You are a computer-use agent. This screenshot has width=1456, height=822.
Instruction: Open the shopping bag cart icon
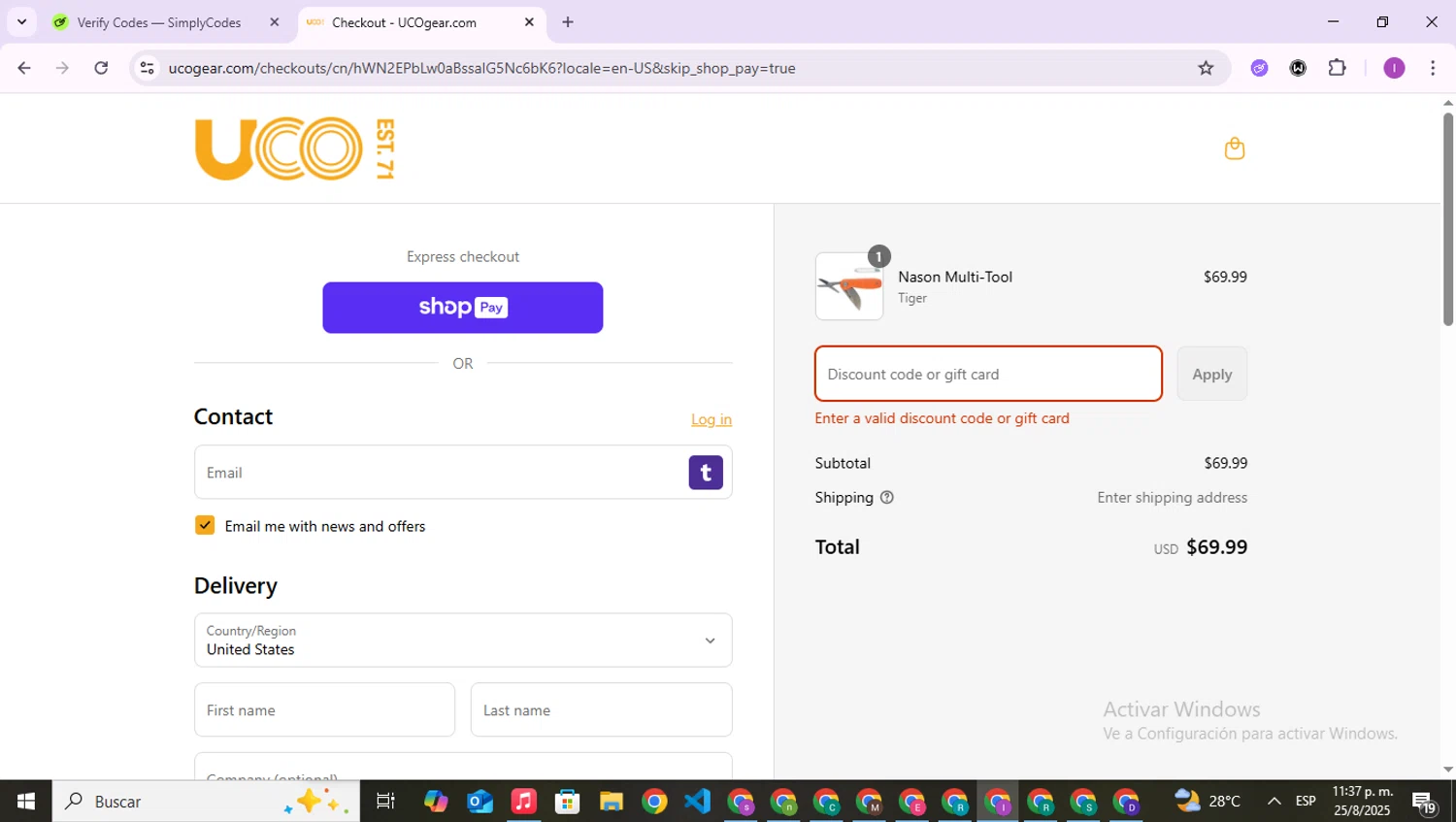click(x=1235, y=148)
